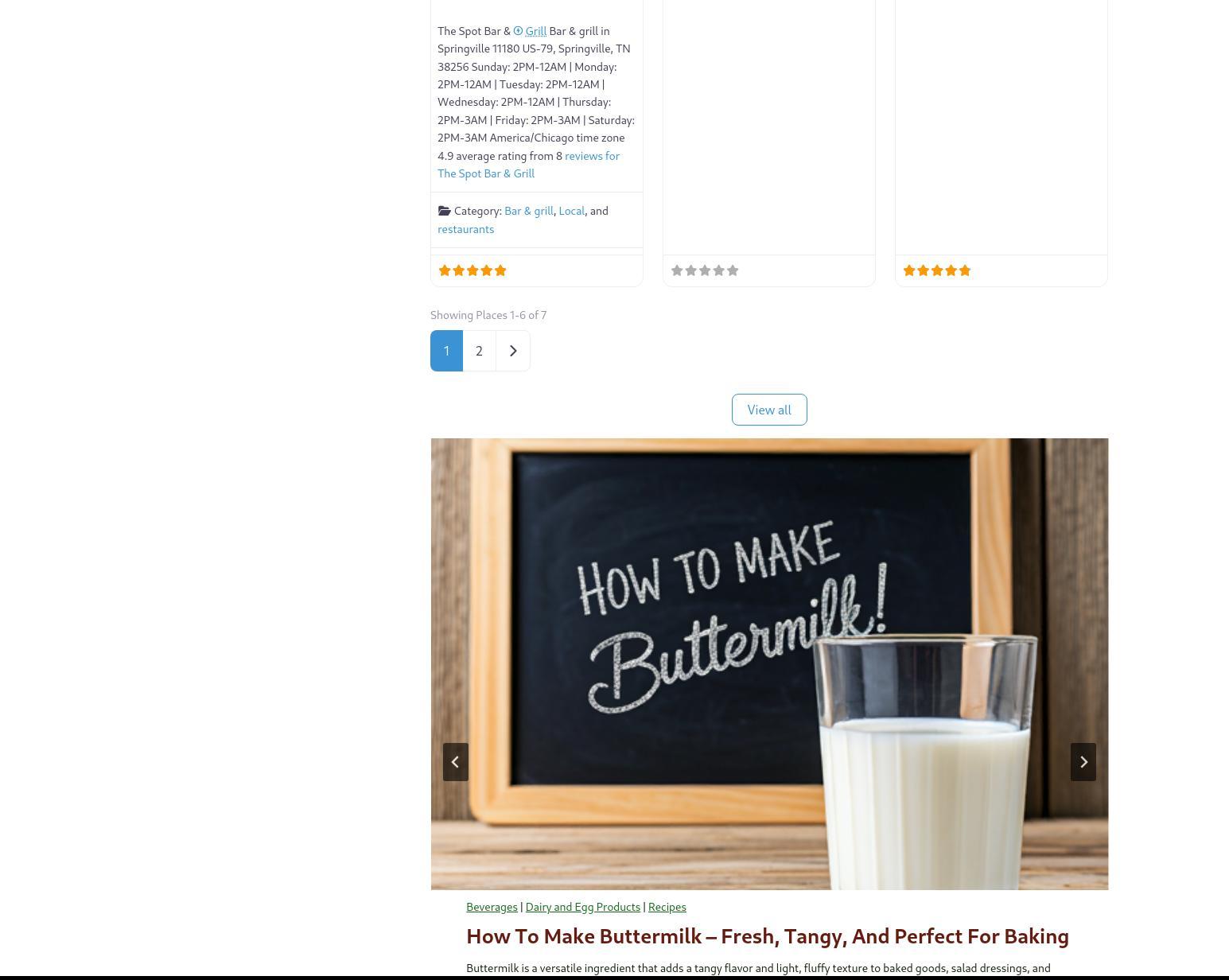Click the gray empty star rating
The width and height of the screenshot is (1229, 980).
point(705,270)
